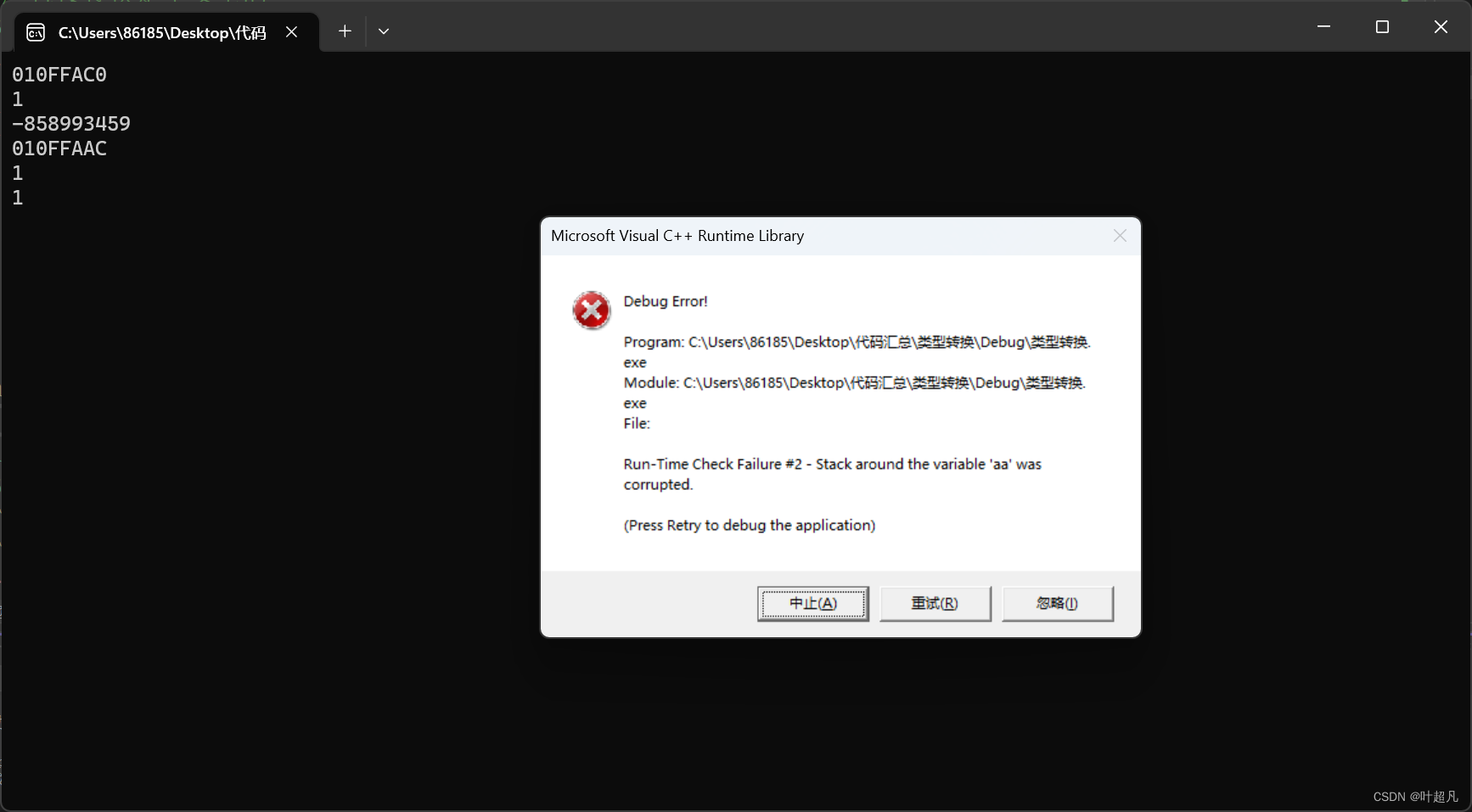Click the output line 010FFAC0
The height and width of the screenshot is (812, 1472).
coord(59,75)
